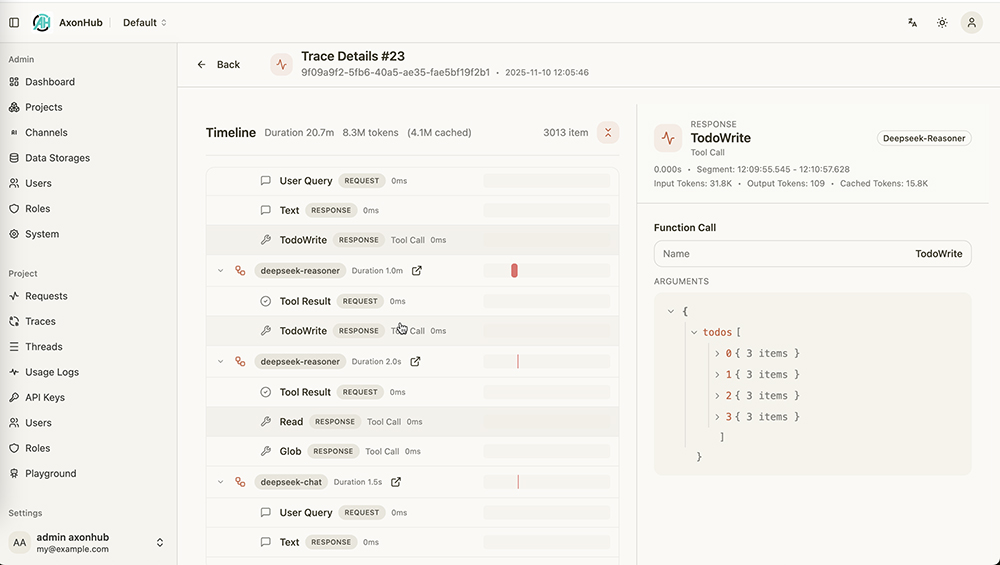Open first deepseek-reasoner external link icon

(417, 270)
